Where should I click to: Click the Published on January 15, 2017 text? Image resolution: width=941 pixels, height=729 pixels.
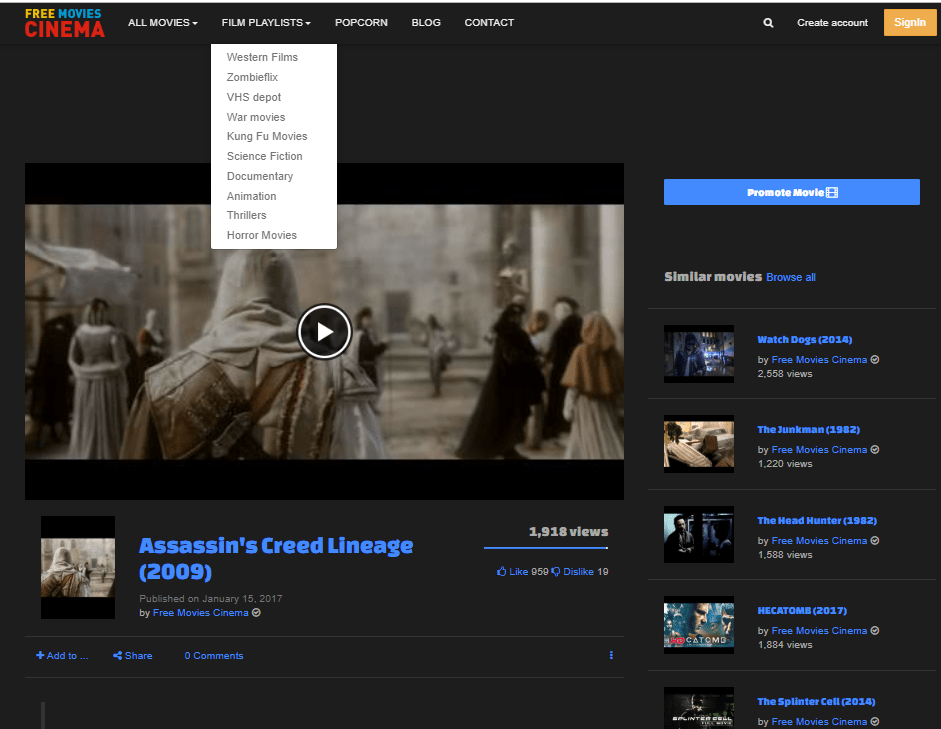(211, 599)
